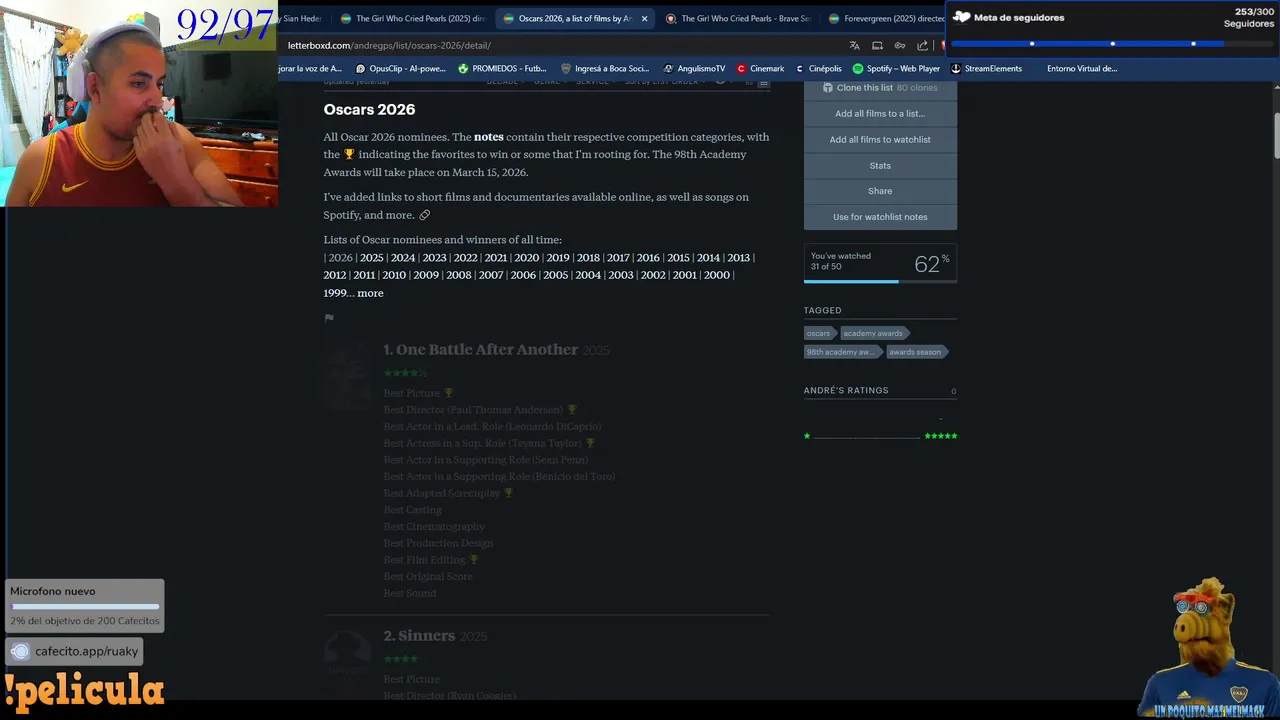Image resolution: width=1280 pixels, height=720 pixels.
Task: Open the 'oscars' tag
Action: (x=819, y=333)
